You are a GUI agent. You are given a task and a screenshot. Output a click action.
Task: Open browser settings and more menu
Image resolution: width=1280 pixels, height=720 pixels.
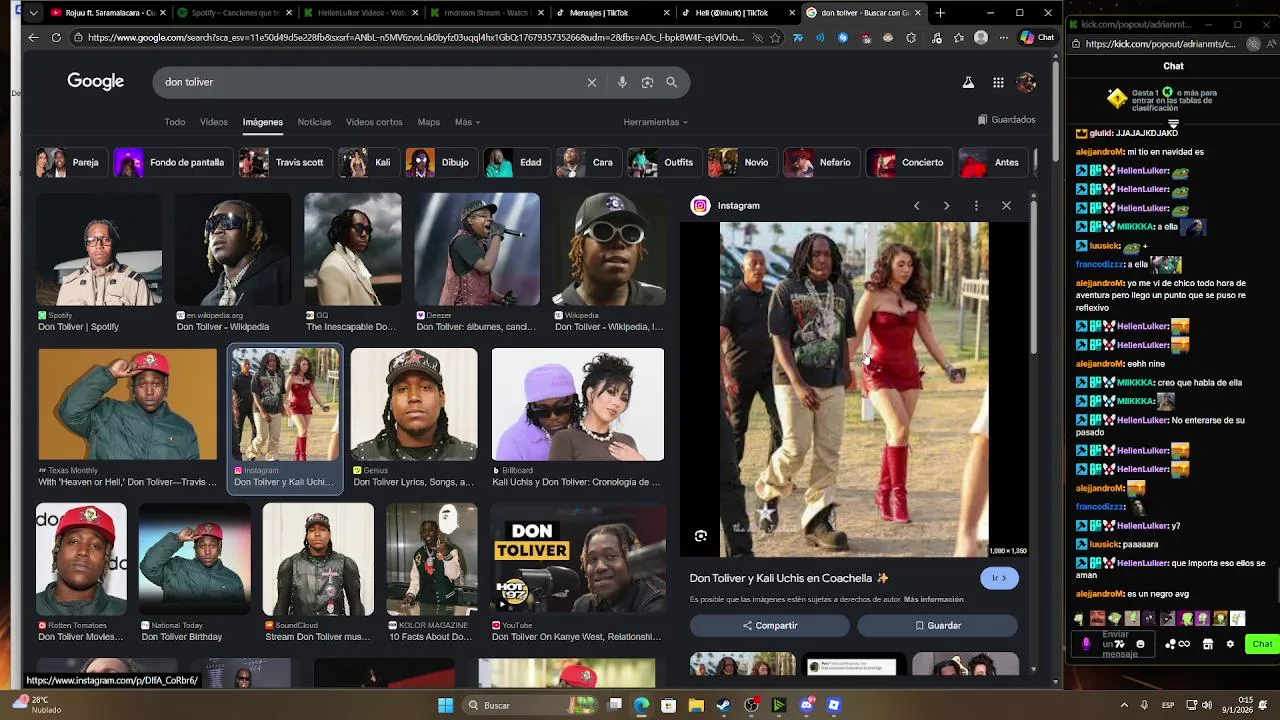[1003, 37]
